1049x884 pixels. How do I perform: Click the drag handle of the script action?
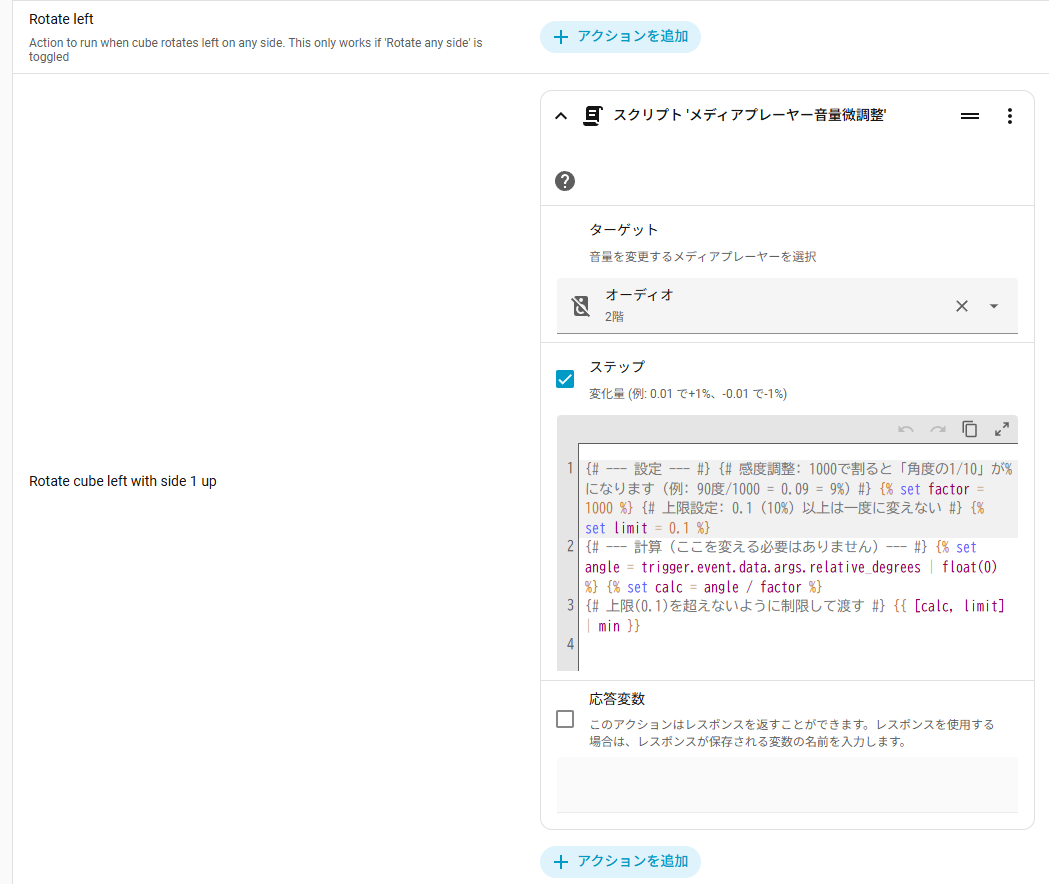[969, 115]
